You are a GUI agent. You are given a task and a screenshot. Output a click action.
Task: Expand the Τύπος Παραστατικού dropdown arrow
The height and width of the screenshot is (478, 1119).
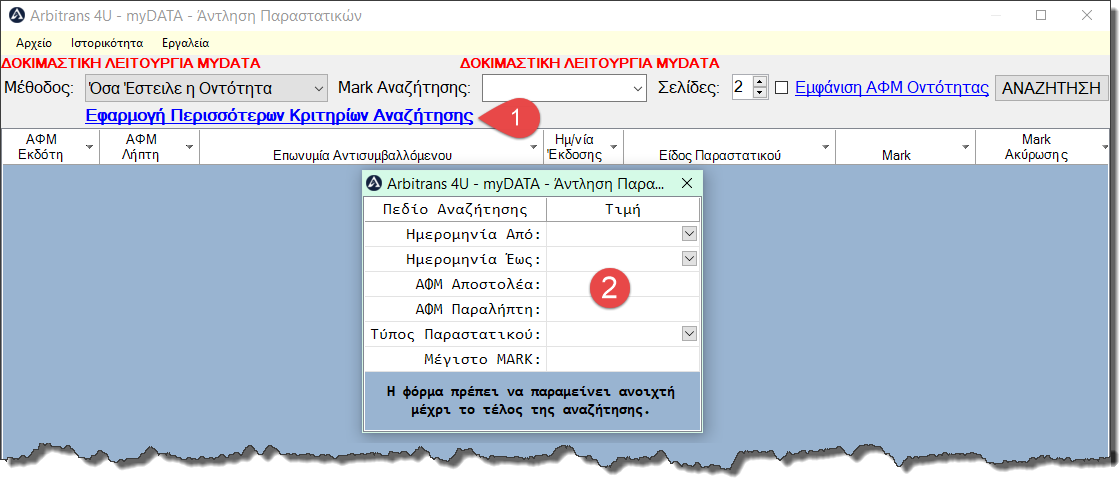[x=689, y=333]
